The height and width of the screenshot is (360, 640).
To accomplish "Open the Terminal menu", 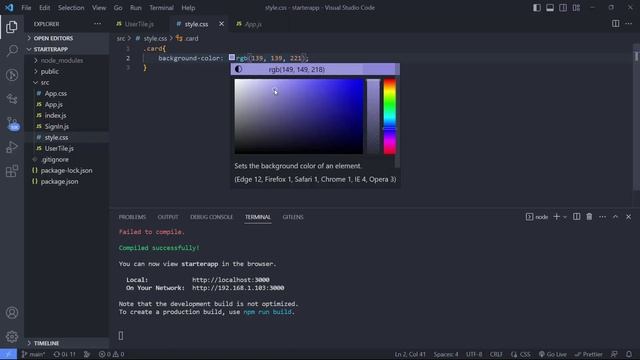I will pyautogui.click(x=161, y=8).
